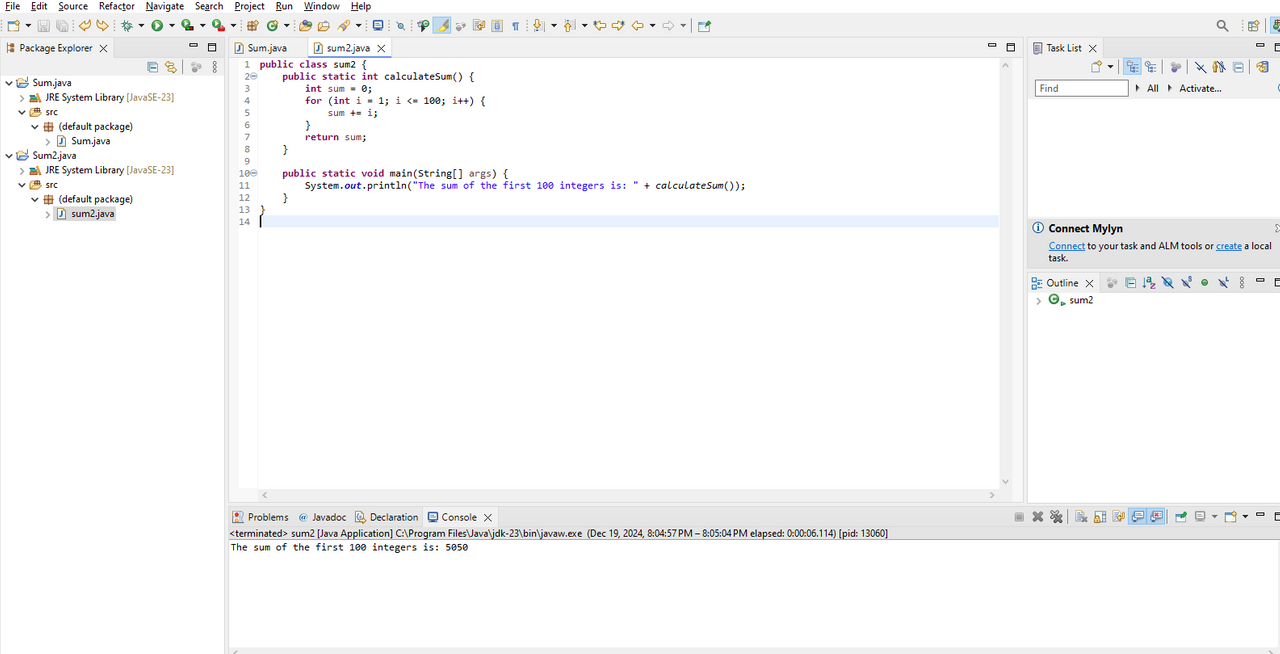Click the global search magnifier icon
The image size is (1280, 654).
[1222, 26]
